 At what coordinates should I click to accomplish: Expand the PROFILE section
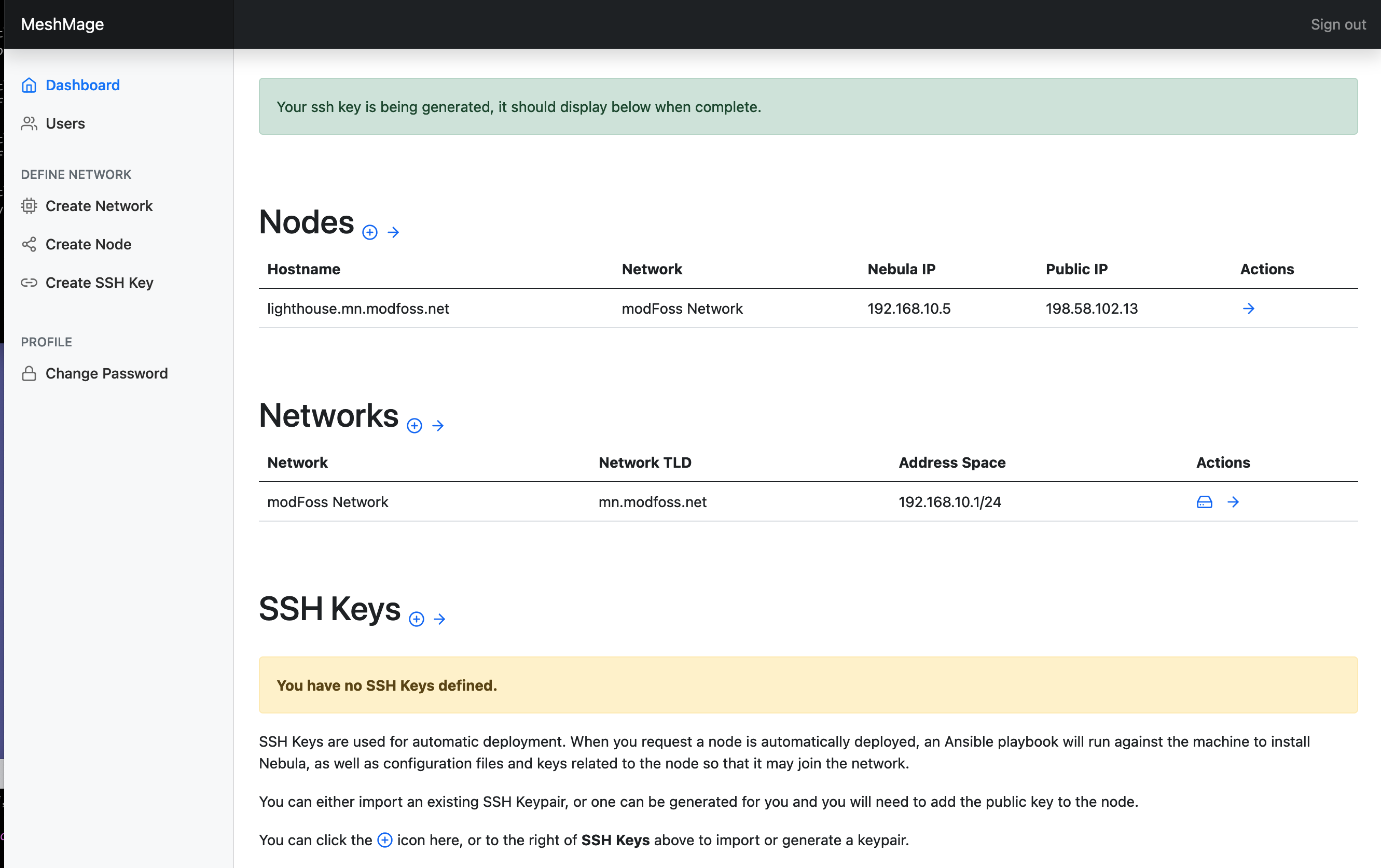[47, 341]
